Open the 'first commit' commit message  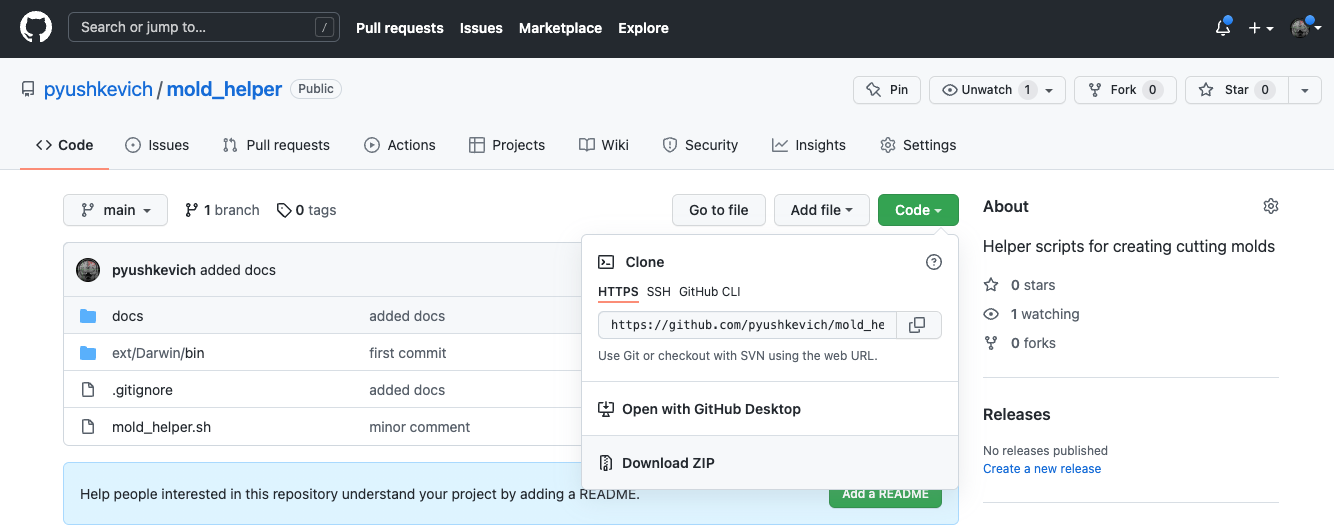click(x=408, y=353)
